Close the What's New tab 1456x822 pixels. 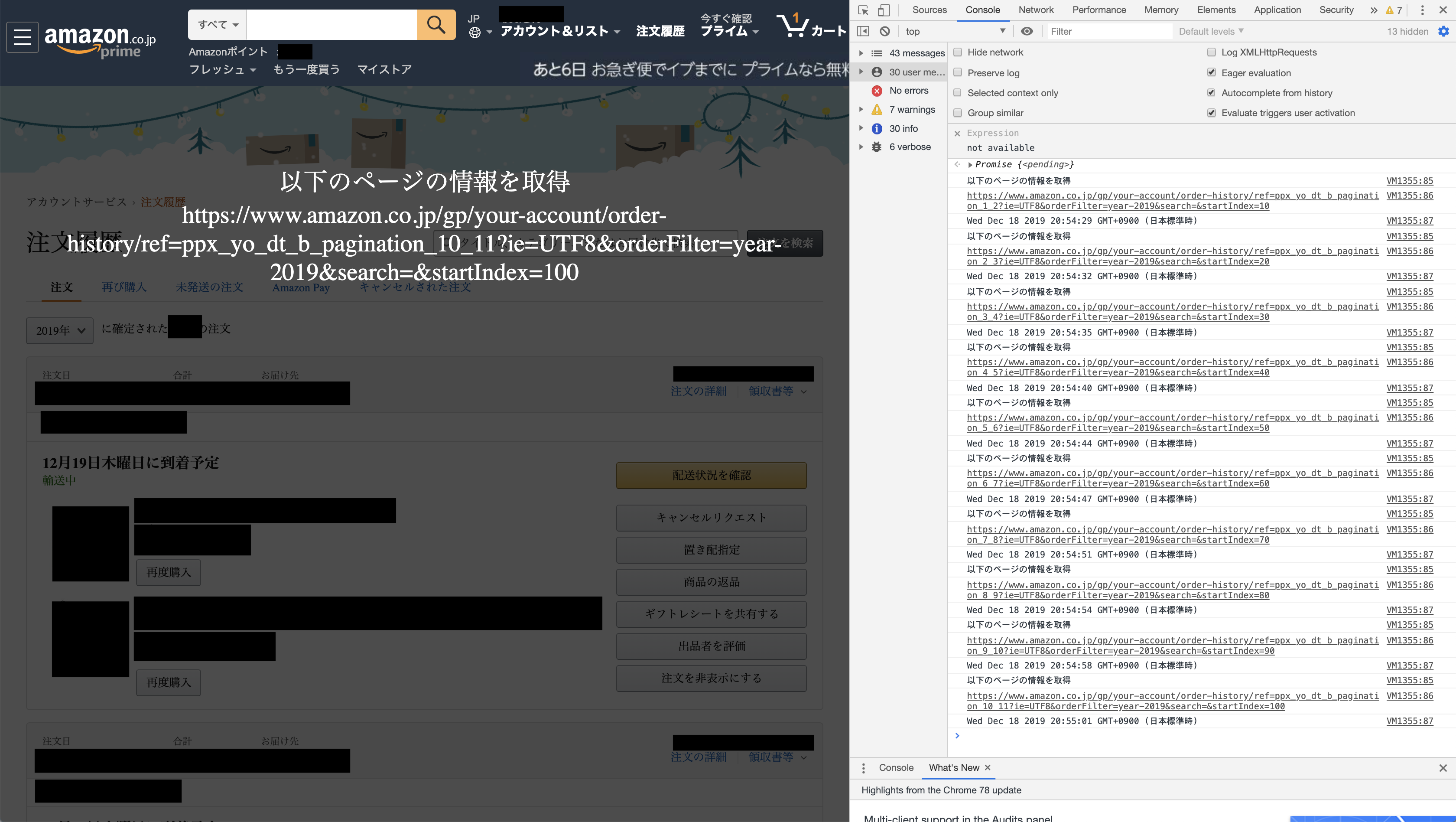click(x=988, y=768)
